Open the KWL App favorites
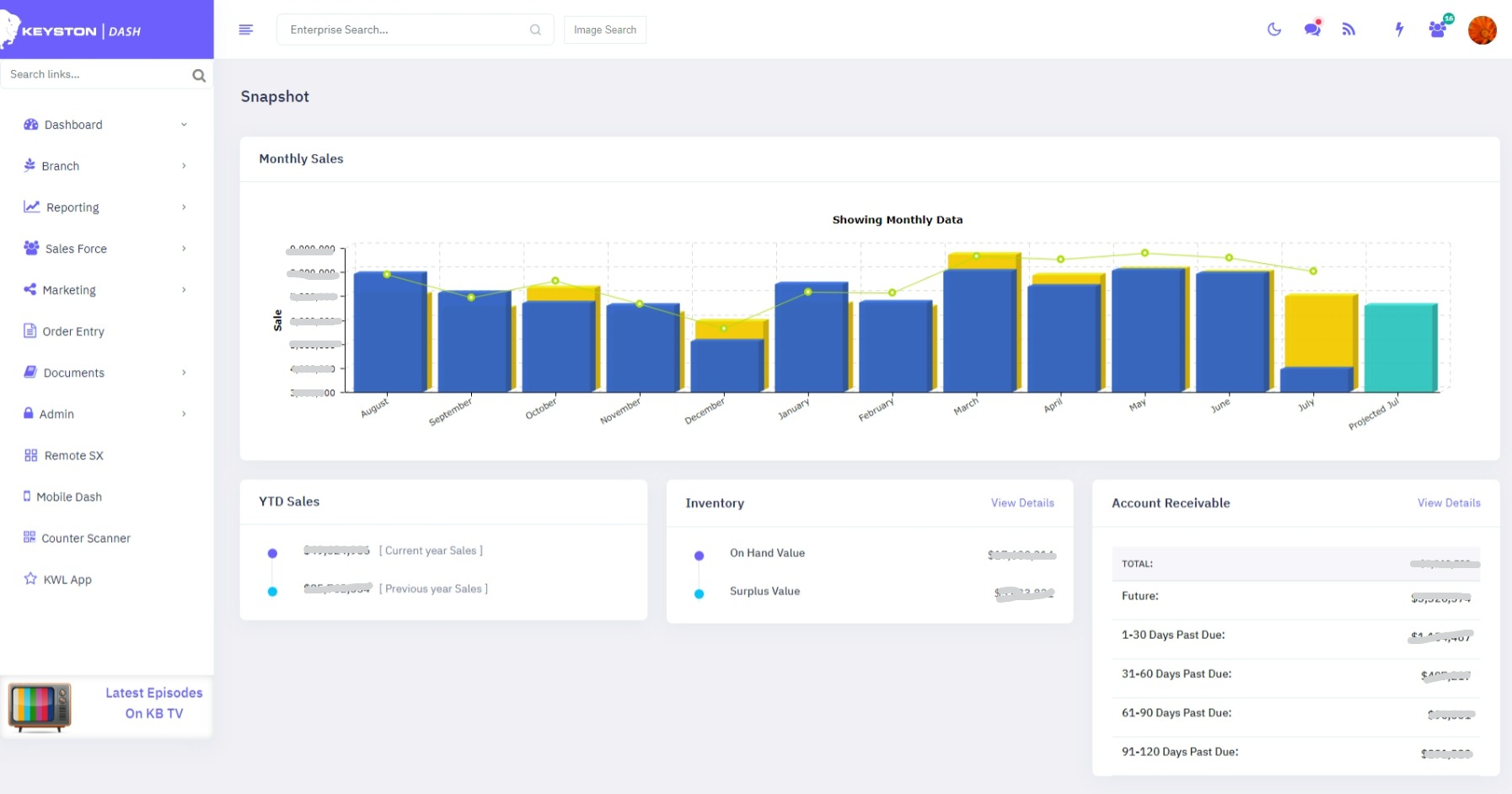1512x794 pixels. point(67,579)
